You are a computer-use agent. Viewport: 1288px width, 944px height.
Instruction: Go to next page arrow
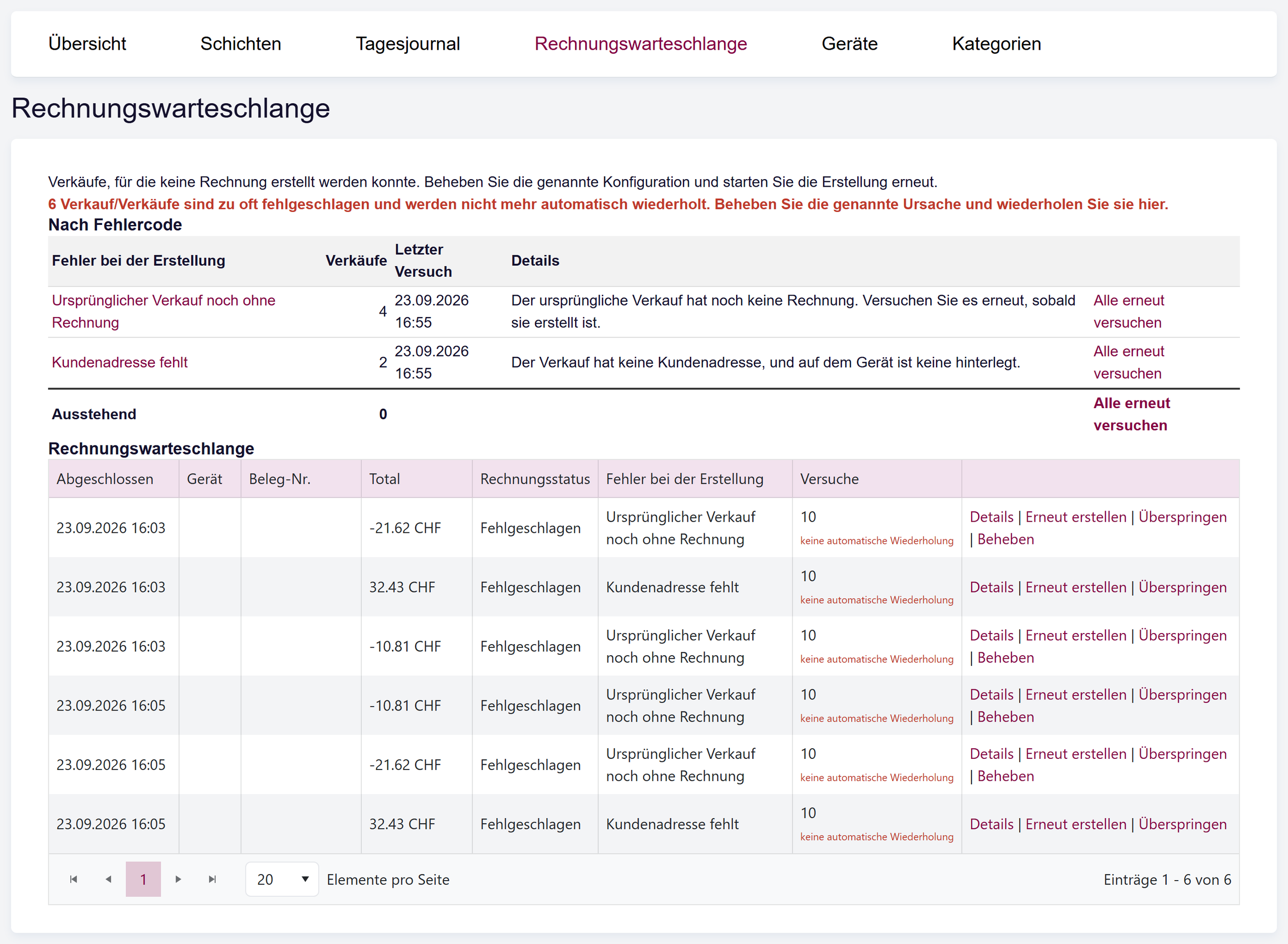pyautogui.click(x=178, y=880)
